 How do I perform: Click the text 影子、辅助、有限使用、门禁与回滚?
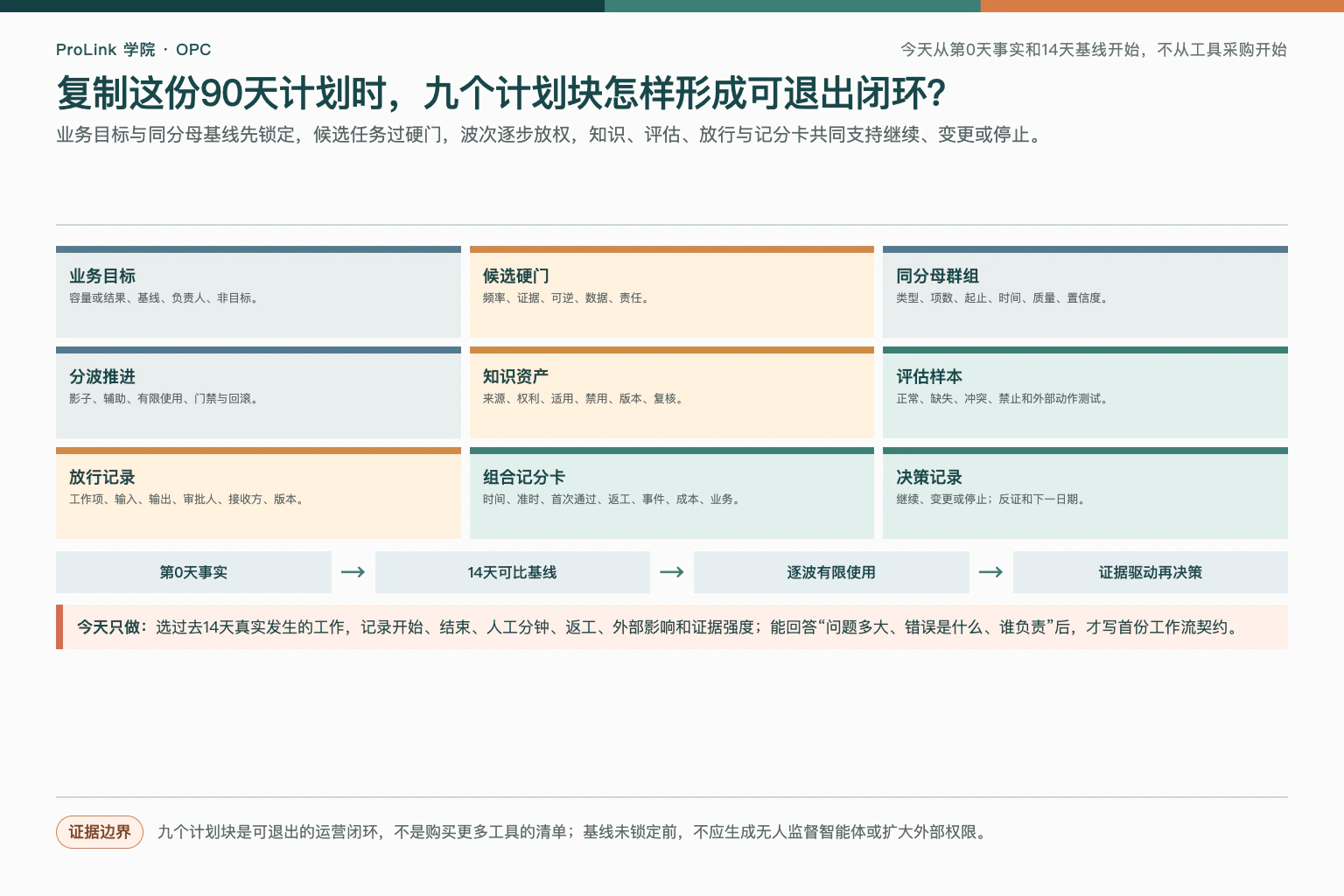tap(164, 399)
